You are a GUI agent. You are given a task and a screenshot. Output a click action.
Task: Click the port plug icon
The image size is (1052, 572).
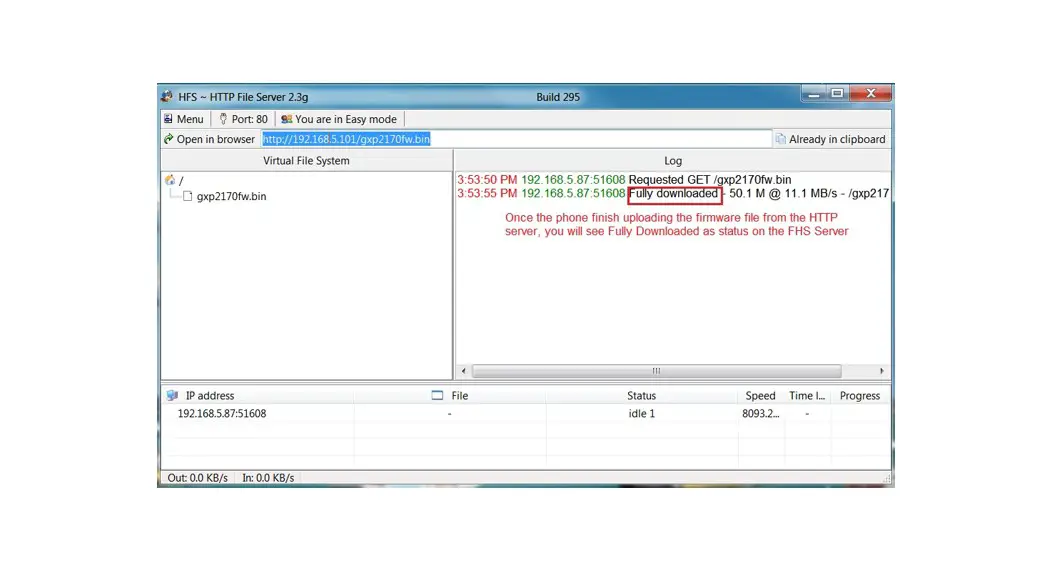[x=223, y=119]
